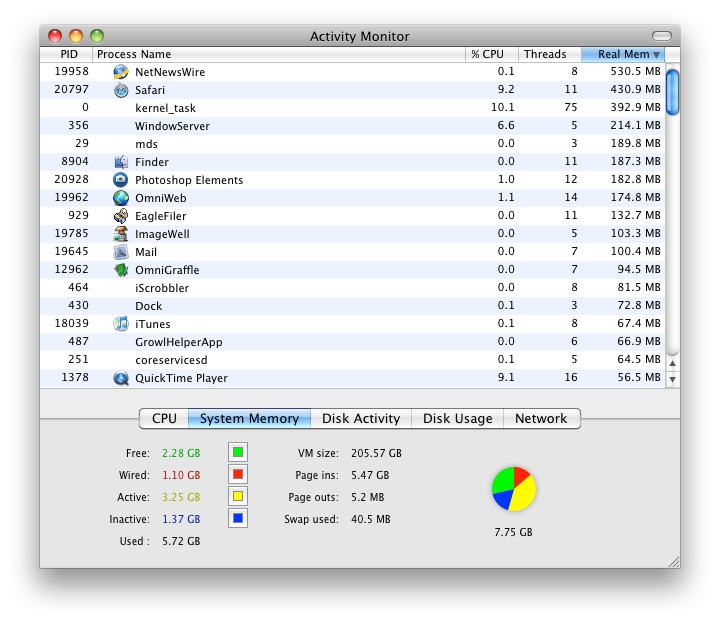Viewport: 720px width, 623px height.
Task: Select the Dock process row
Action: pos(352,306)
